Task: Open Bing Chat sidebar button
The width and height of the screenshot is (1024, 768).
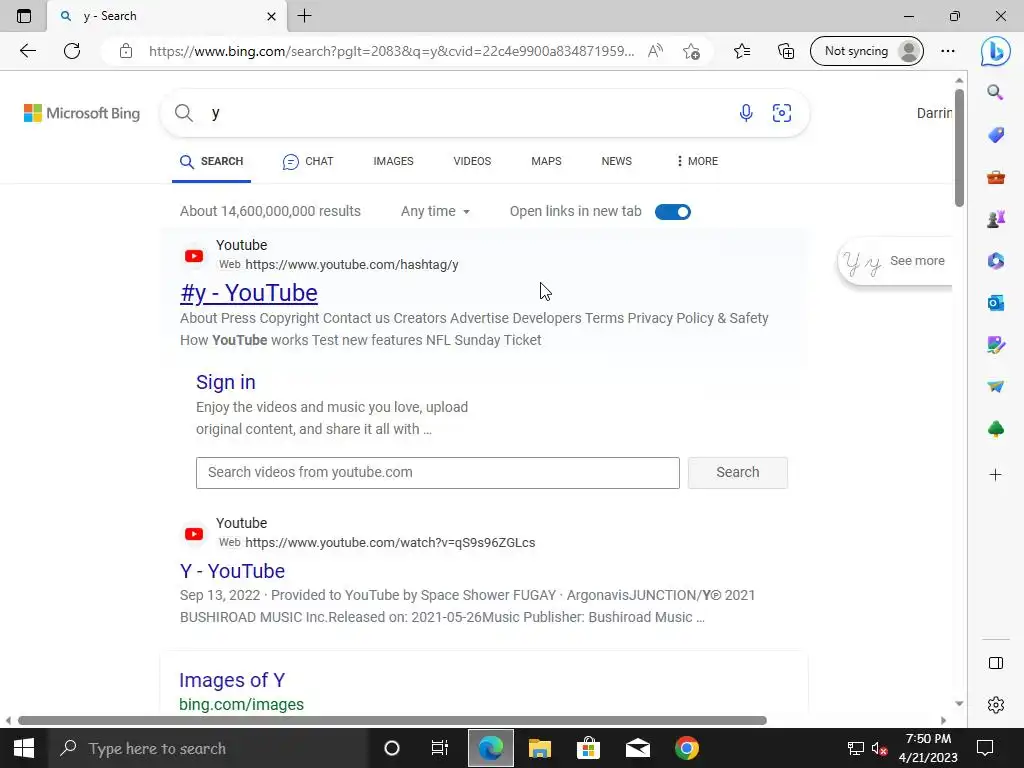Action: 995,51
